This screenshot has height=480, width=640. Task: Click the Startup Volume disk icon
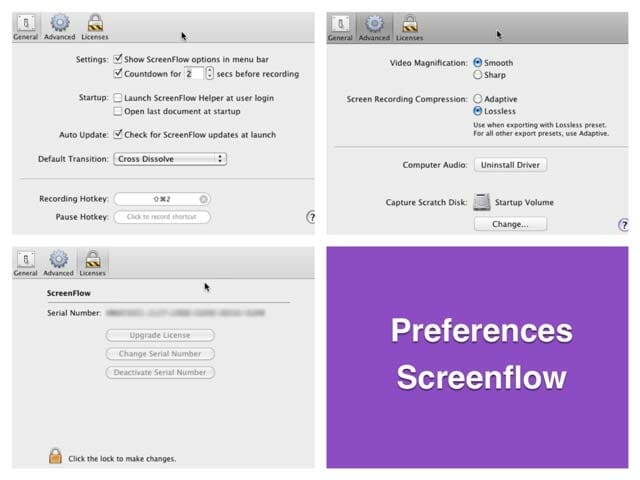click(483, 202)
